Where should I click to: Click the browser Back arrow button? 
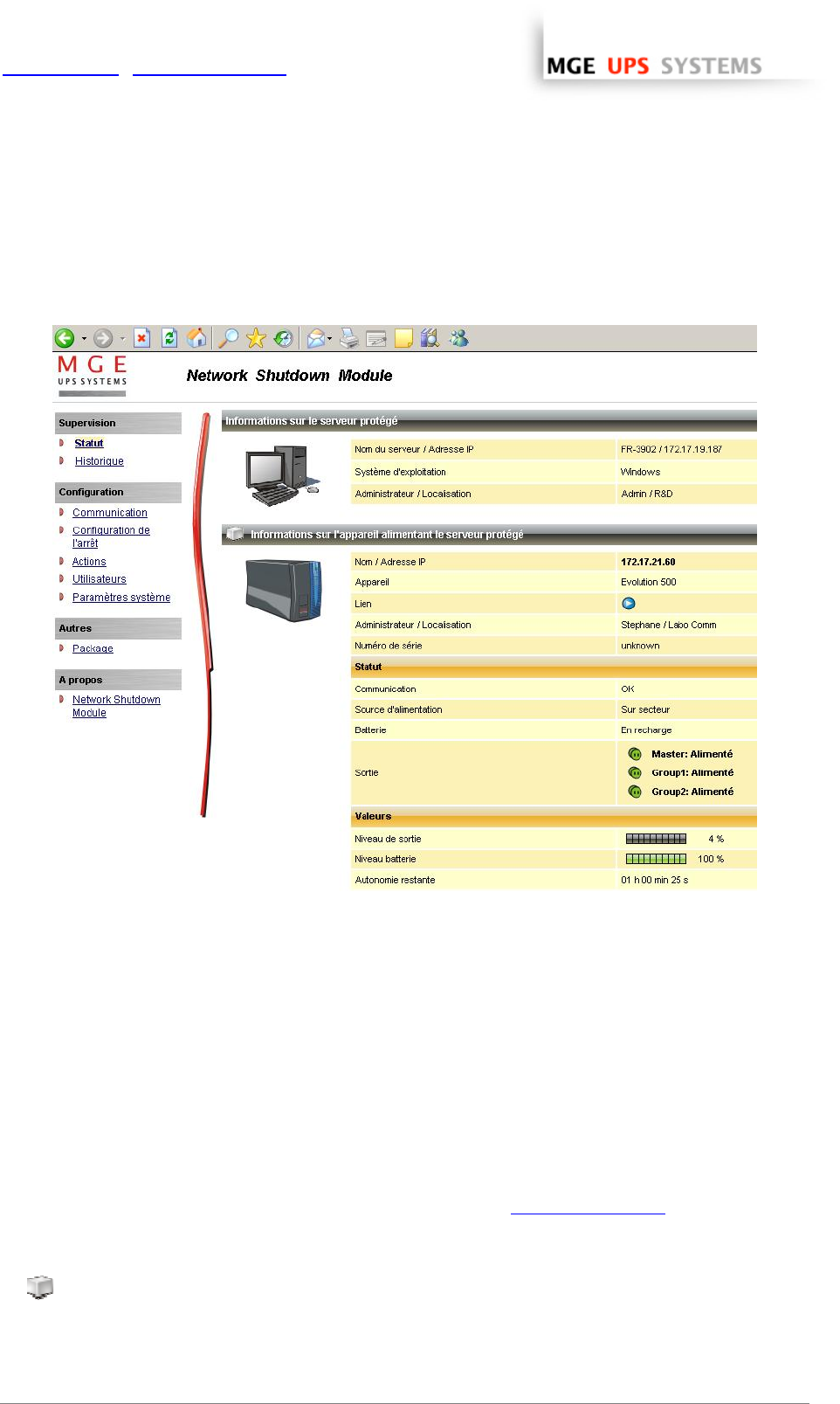(x=65, y=338)
